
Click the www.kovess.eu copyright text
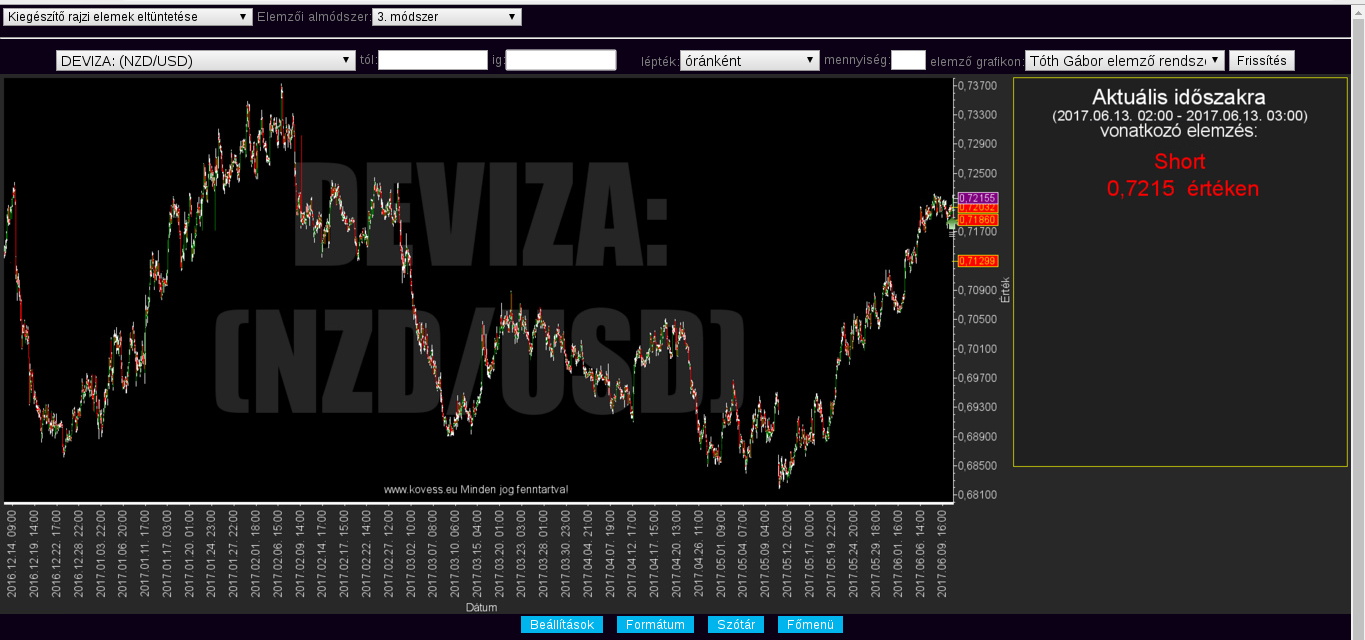tap(476, 490)
